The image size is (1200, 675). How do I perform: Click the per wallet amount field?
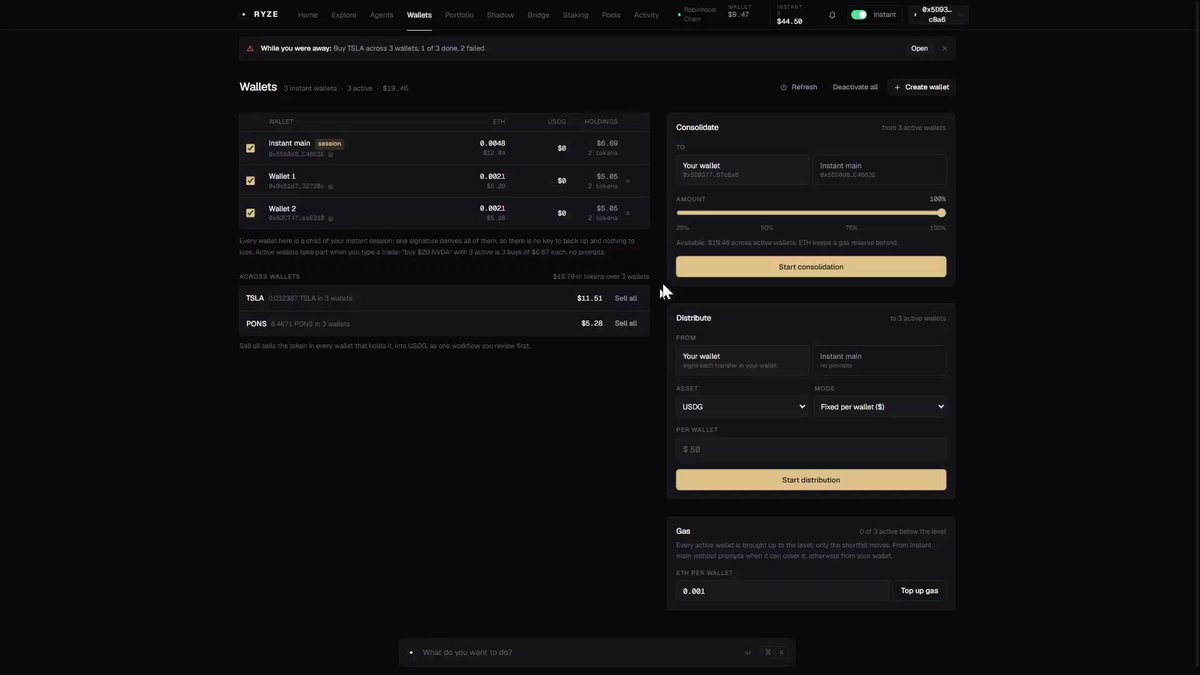(811, 449)
